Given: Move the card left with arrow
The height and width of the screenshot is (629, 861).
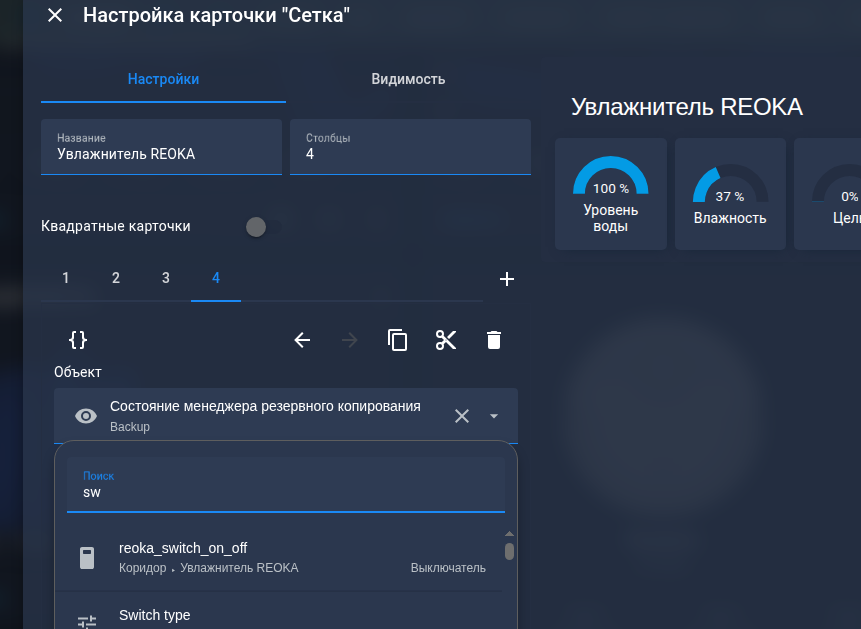Looking at the screenshot, I should tap(302, 340).
